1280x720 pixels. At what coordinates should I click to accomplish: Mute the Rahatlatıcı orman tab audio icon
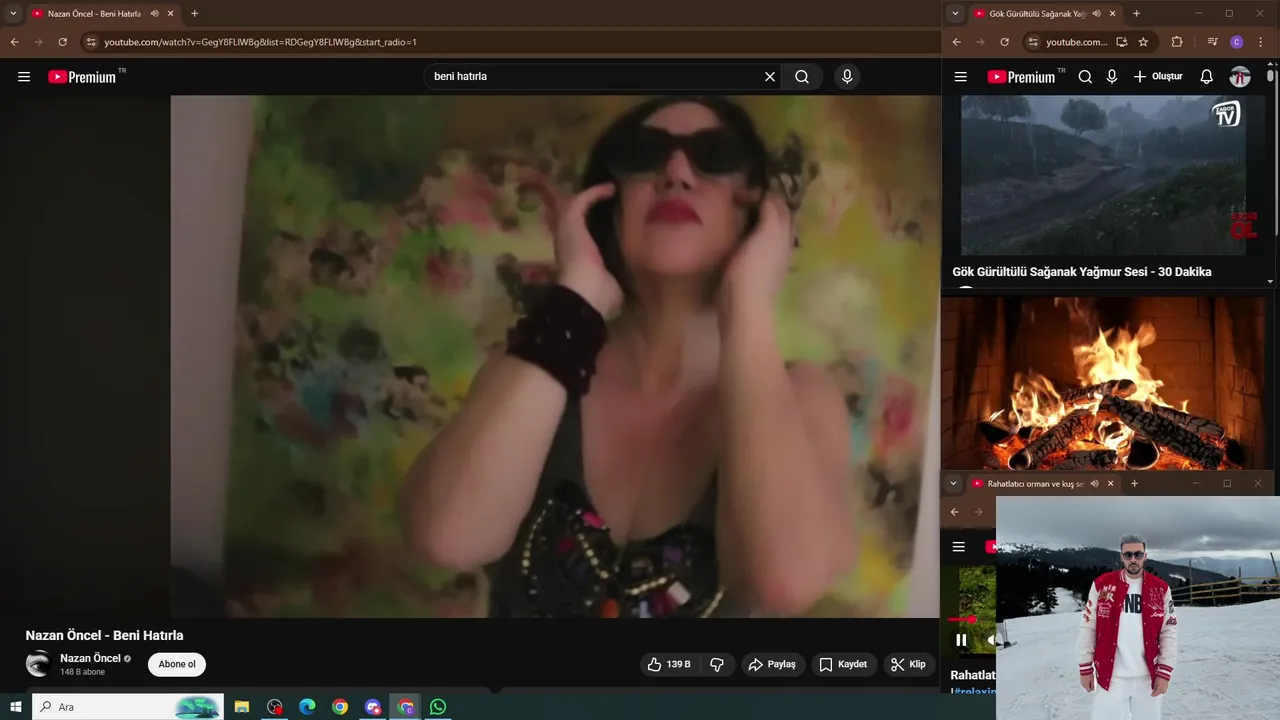point(1094,484)
